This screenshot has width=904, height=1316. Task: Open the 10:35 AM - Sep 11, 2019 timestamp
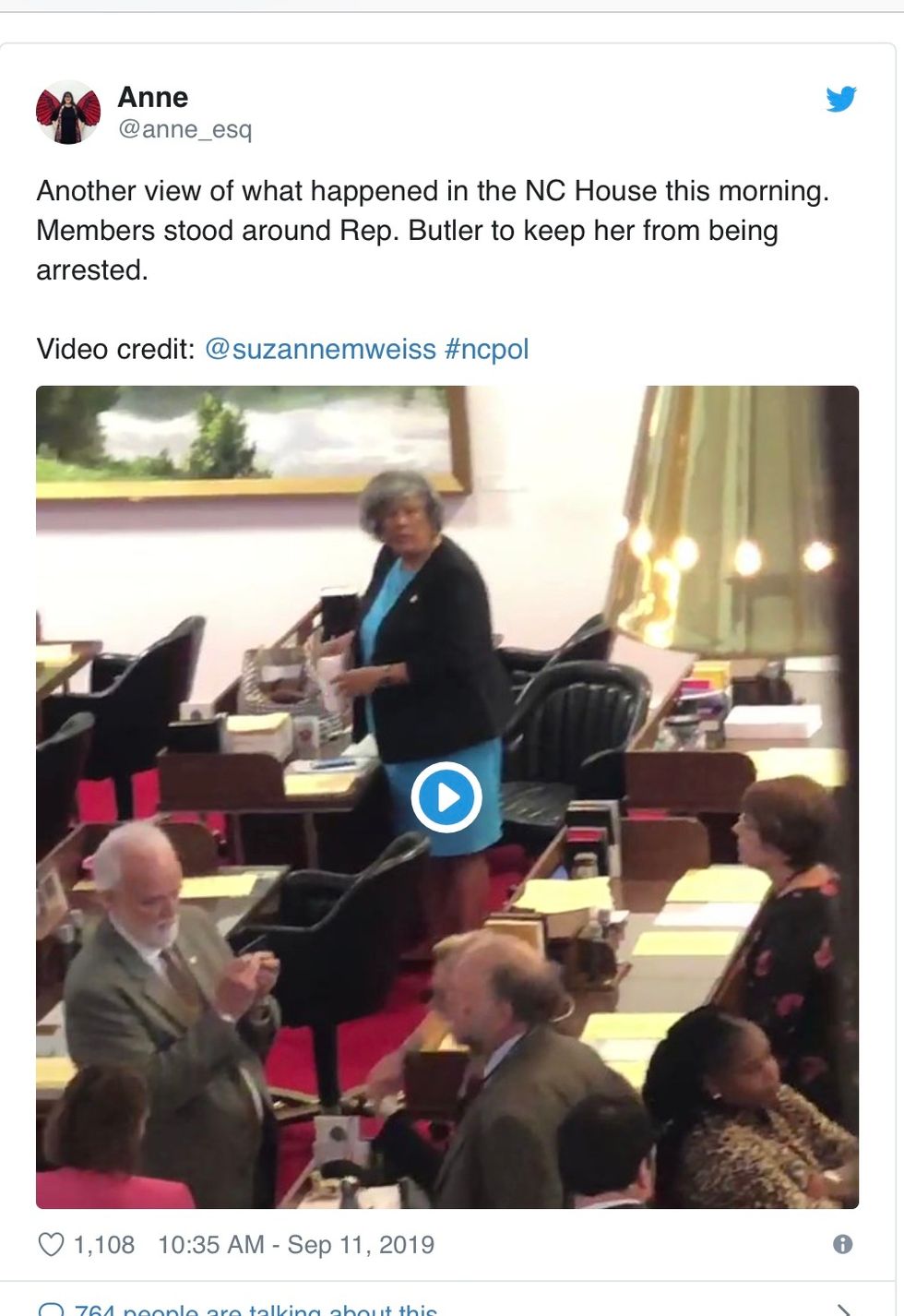296,1245
